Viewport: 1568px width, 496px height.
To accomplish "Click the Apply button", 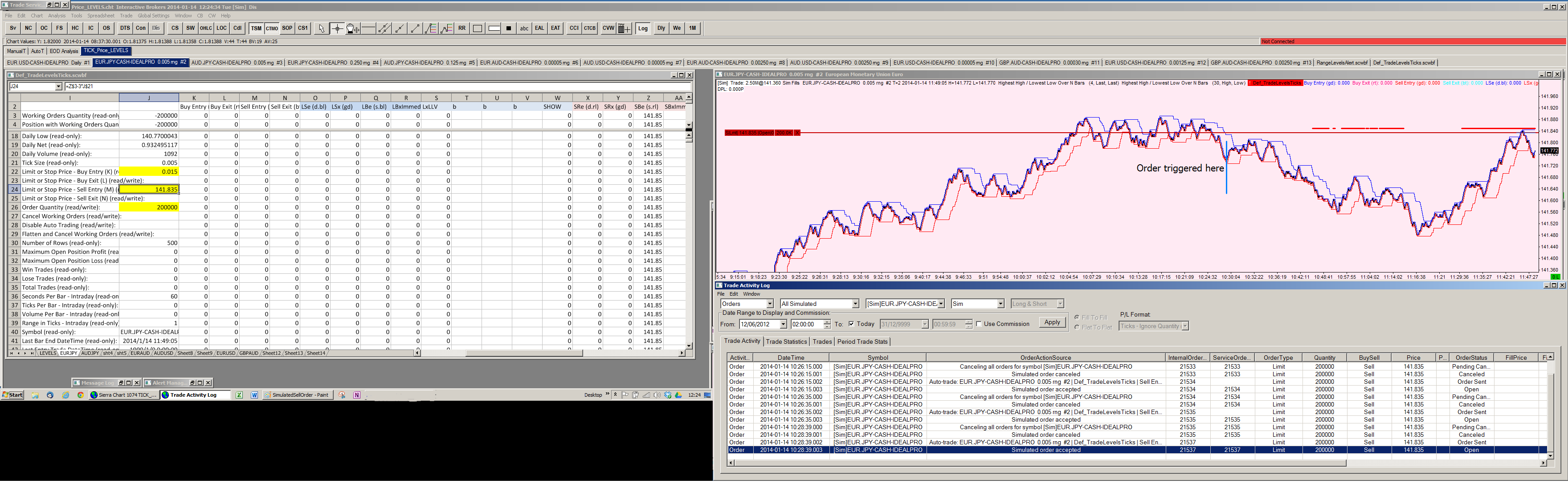I will pos(1052,322).
